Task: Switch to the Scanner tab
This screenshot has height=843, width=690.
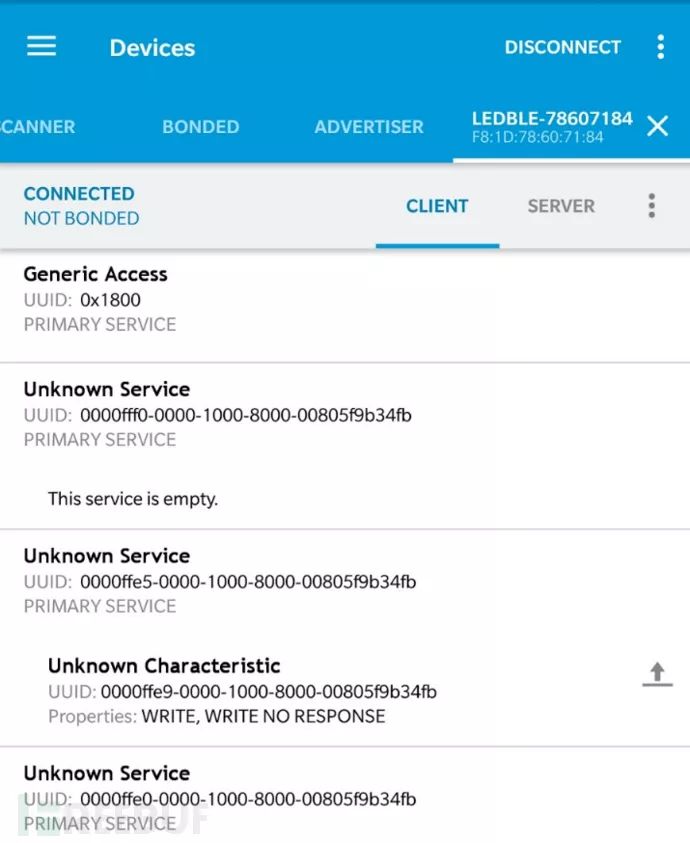Action: point(38,127)
